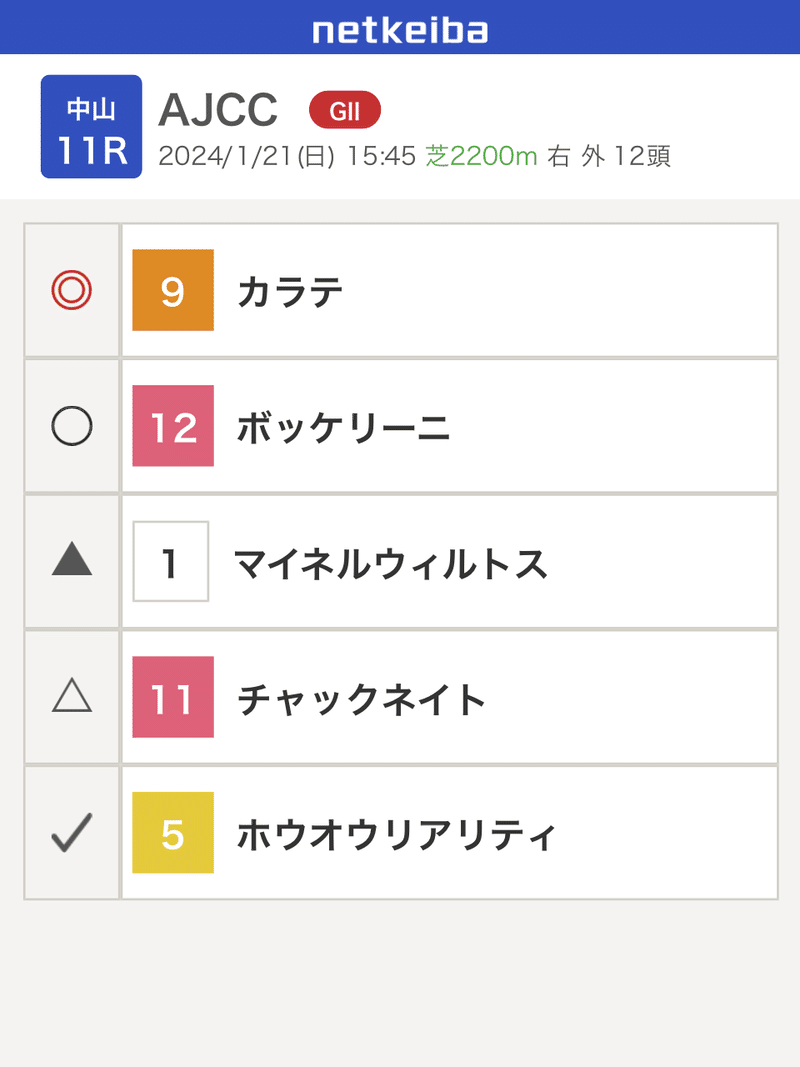Click the checkmark icon for ホウオウリアリティ
The height and width of the screenshot is (1067, 800).
pos(72,833)
